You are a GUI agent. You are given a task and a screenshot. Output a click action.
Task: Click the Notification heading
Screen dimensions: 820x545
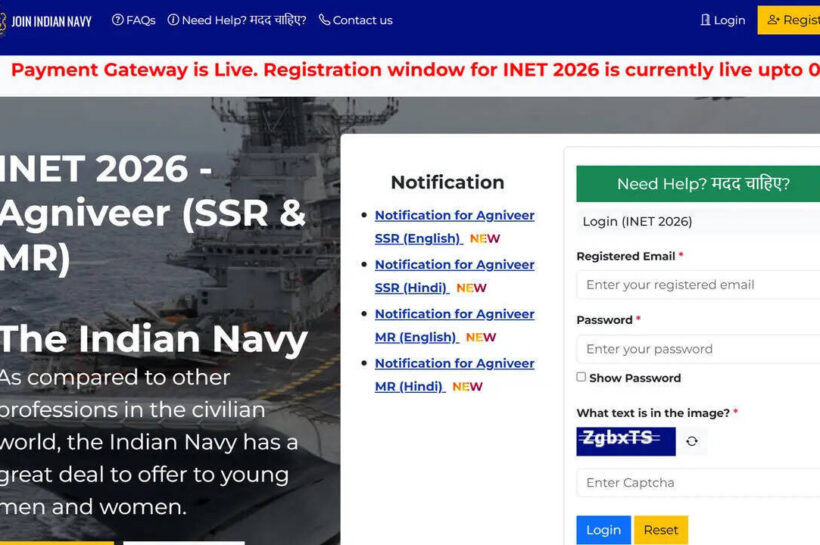tap(448, 182)
